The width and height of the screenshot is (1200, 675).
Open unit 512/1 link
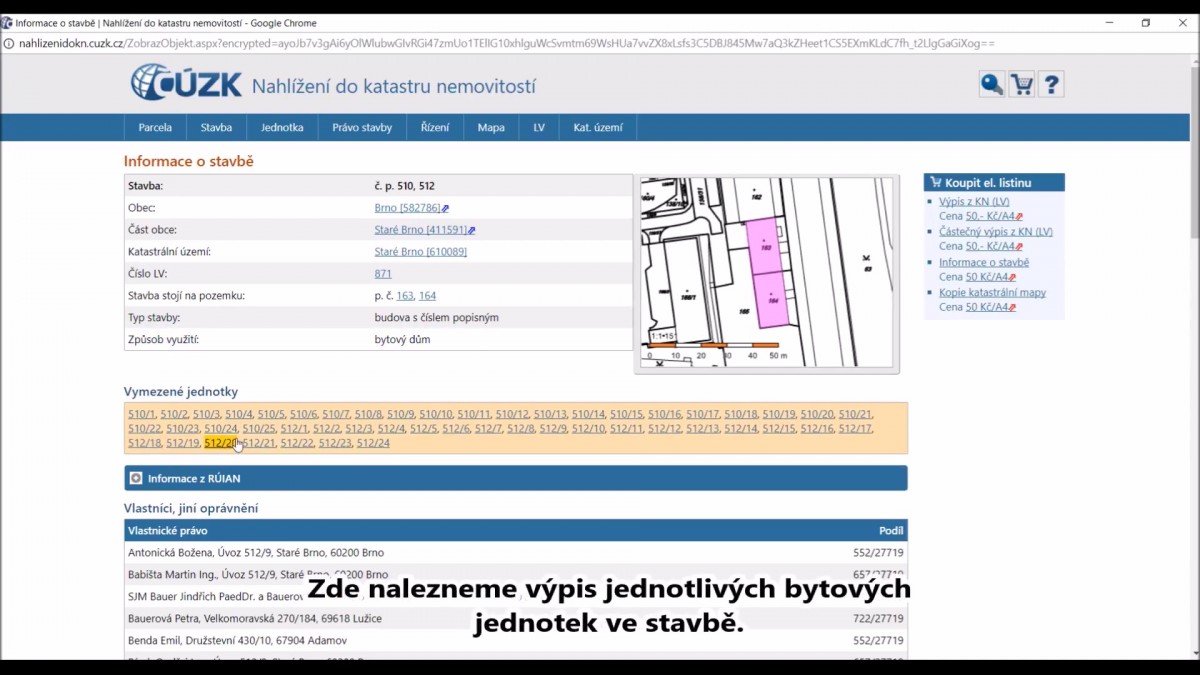(x=294, y=429)
